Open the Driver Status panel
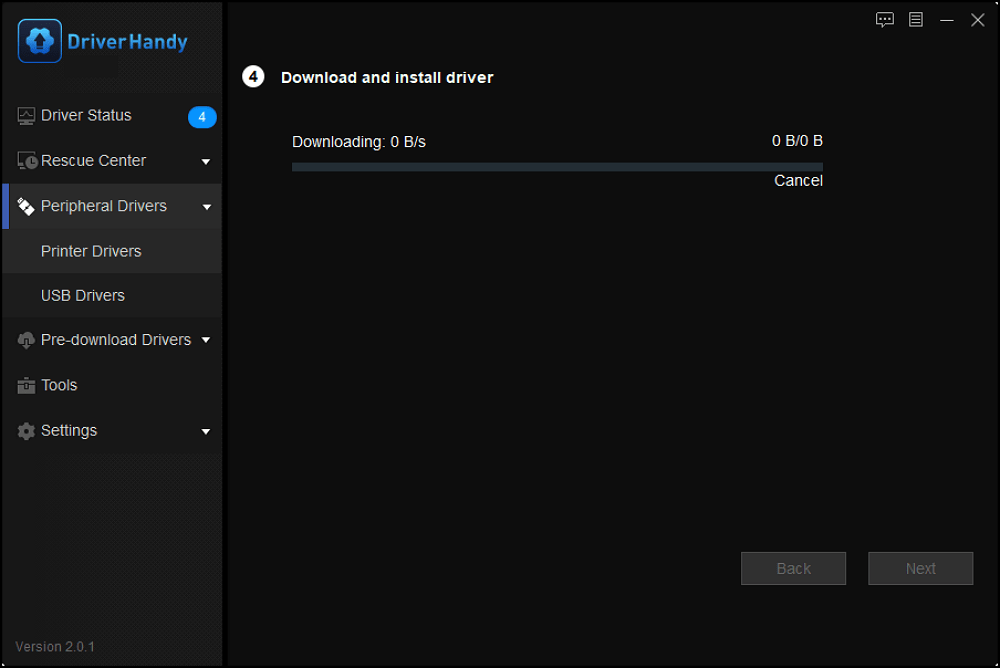Image resolution: width=1000 pixels, height=668 pixels. point(84,115)
